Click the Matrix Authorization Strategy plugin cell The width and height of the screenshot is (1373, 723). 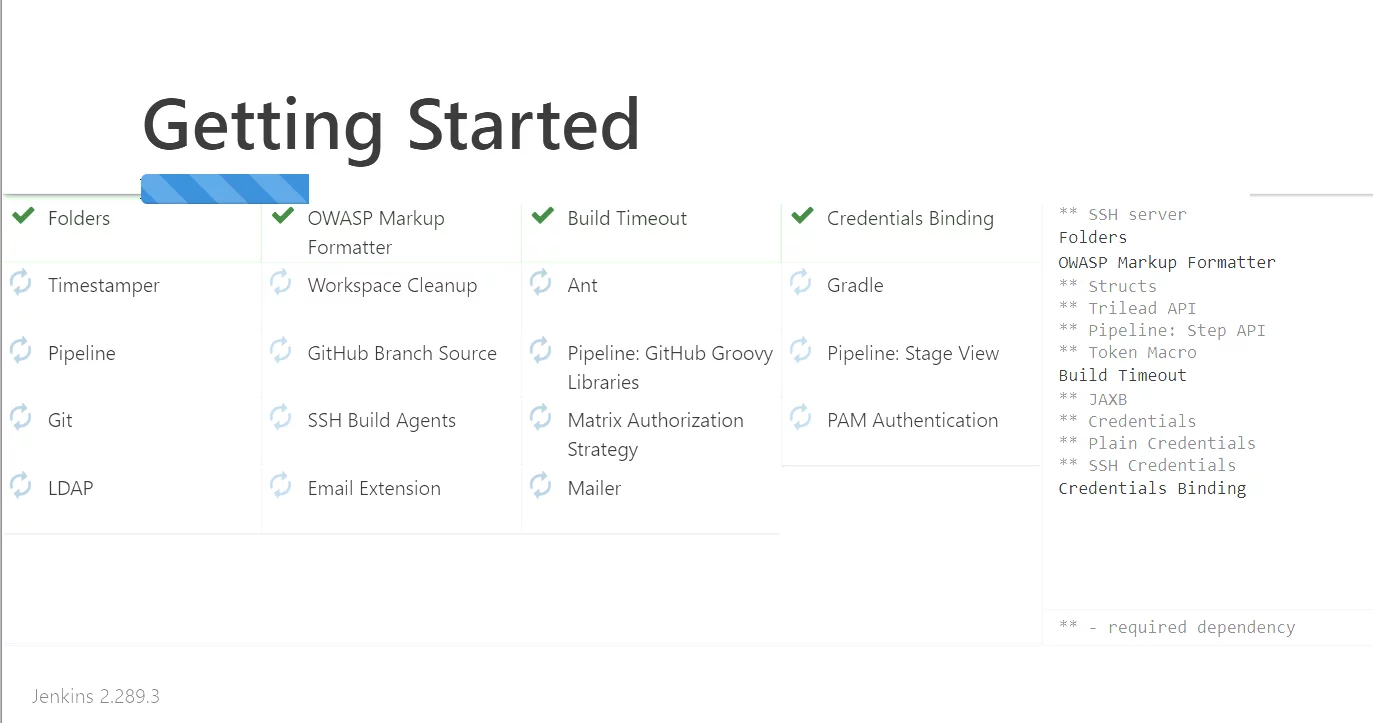(x=651, y=433)
